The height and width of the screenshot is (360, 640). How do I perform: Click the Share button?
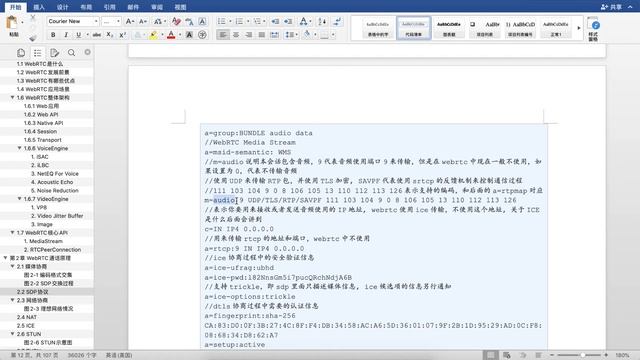pos(611,7)
